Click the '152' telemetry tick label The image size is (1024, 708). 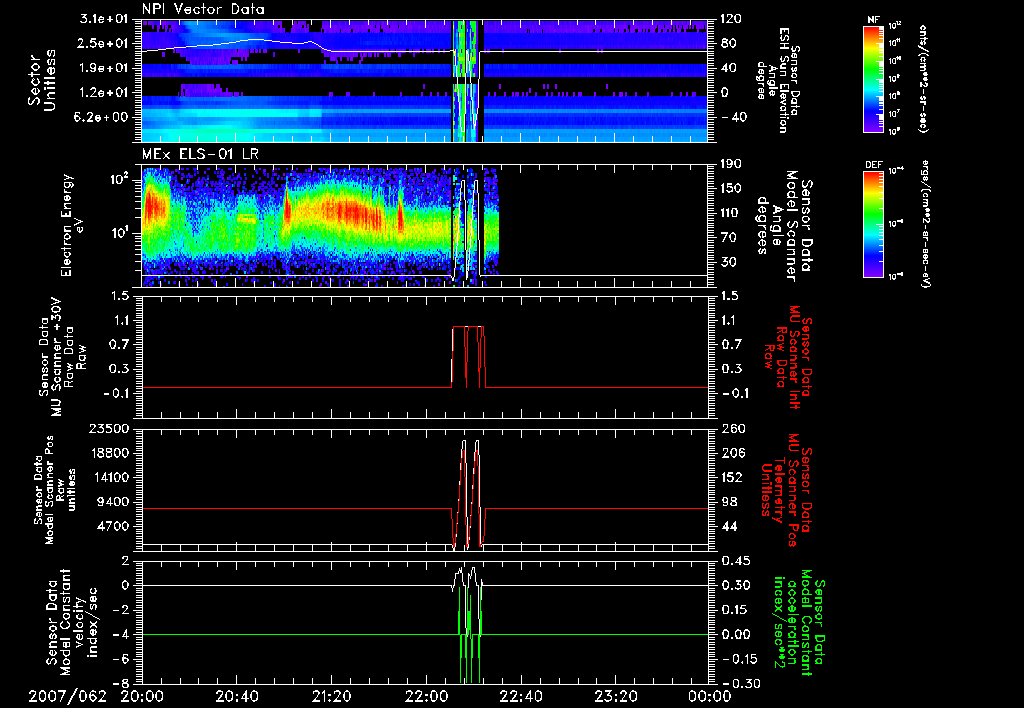tap(731, 477)
